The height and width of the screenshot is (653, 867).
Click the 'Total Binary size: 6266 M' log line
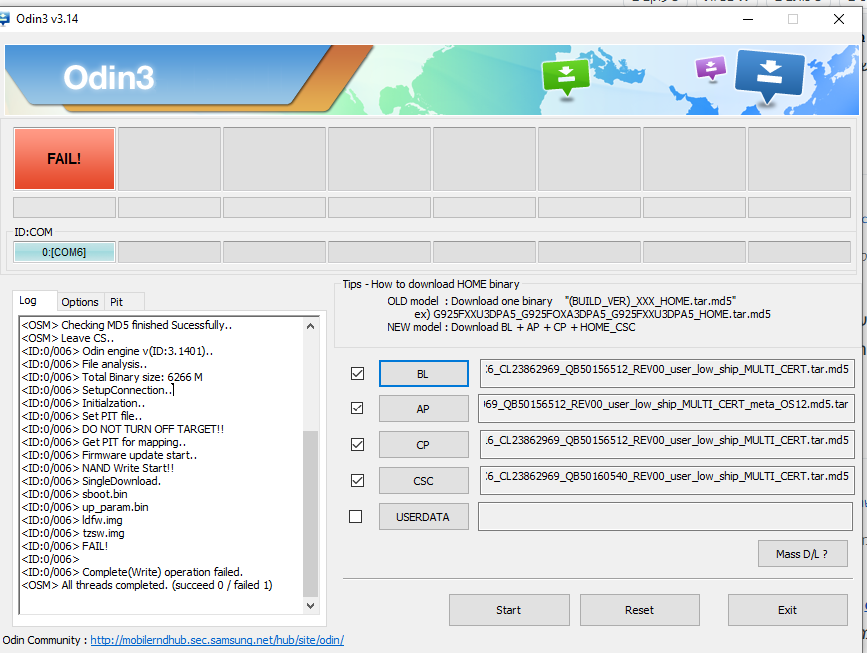(112, 377)
